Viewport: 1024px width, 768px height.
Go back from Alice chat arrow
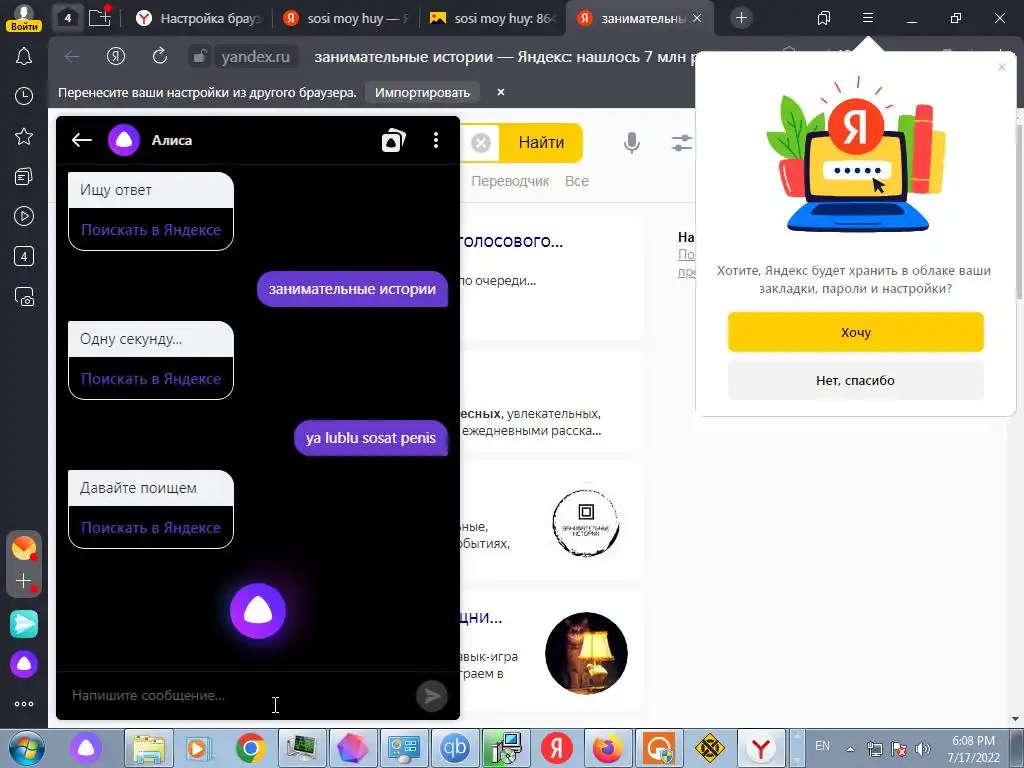(x=82, y=140)
